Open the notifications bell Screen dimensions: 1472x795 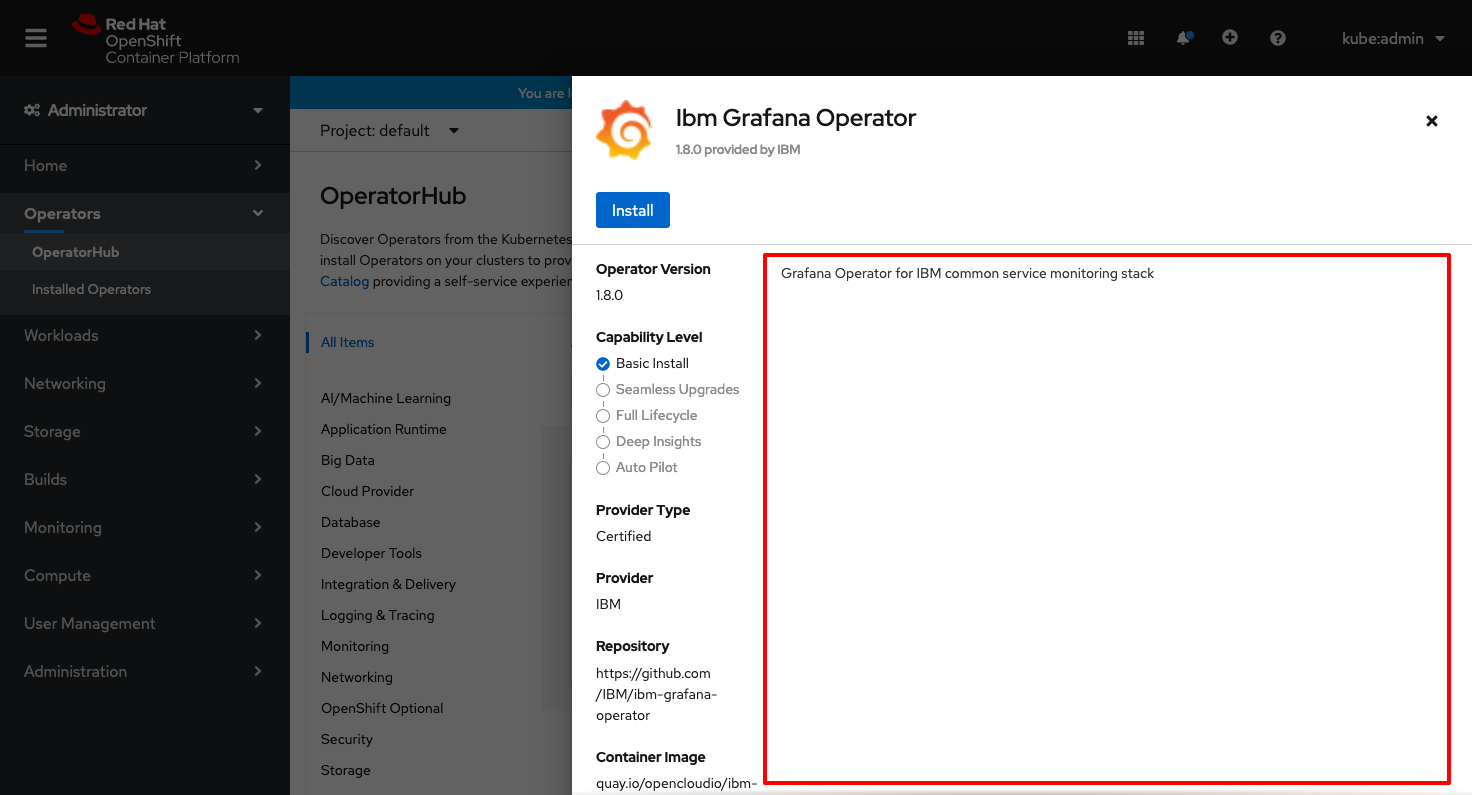coord(1183,38)
